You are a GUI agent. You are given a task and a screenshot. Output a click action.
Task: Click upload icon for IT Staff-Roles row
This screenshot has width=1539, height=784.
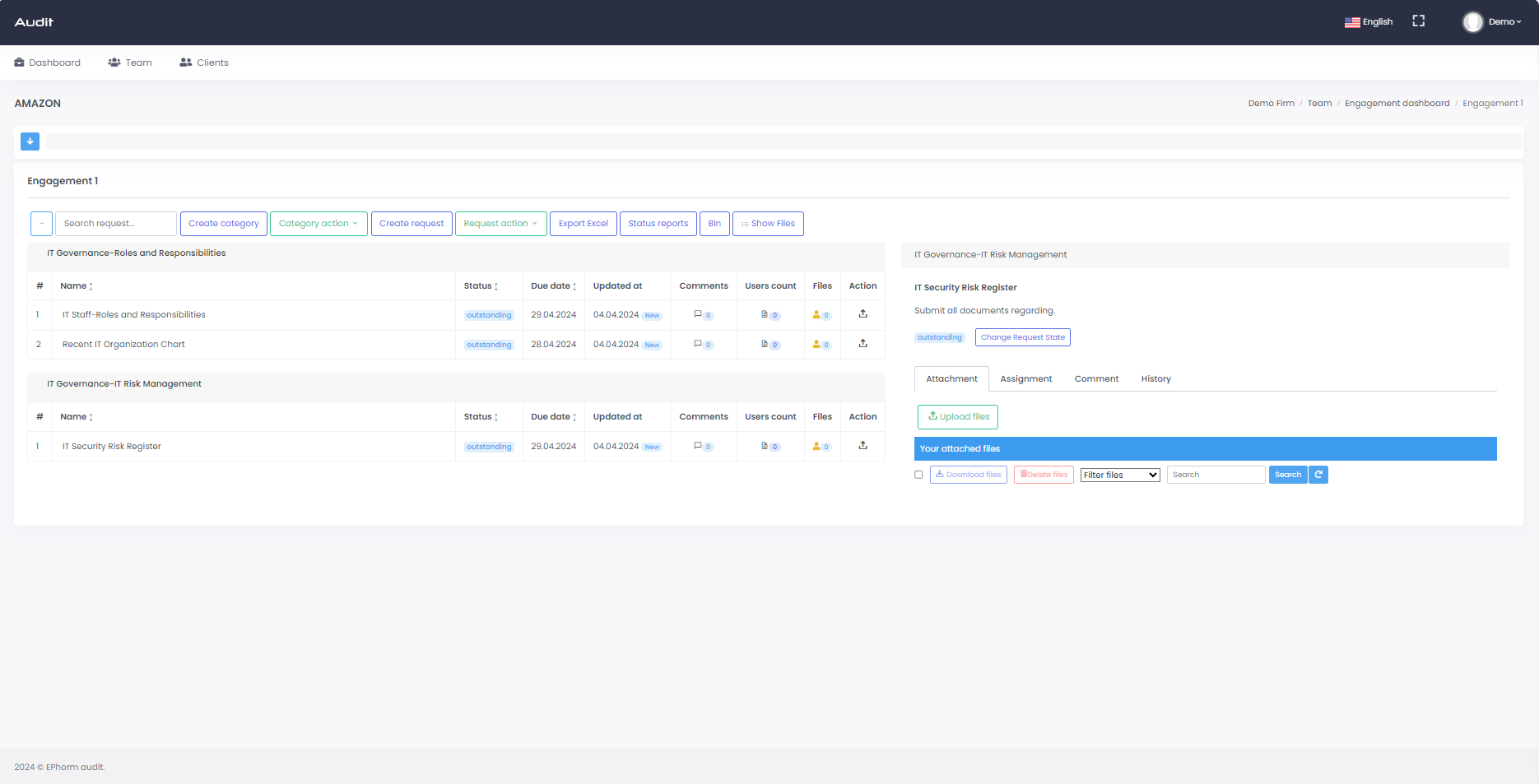[862, 314]
